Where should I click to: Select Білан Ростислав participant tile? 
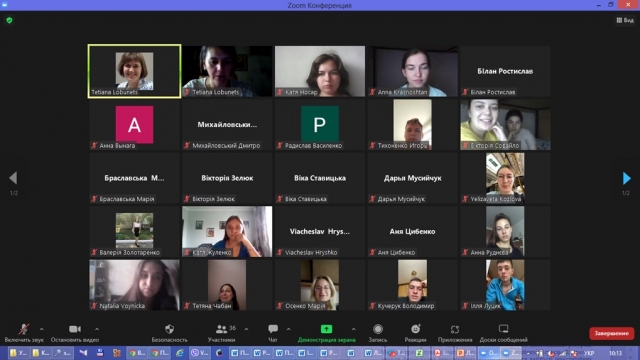pos(505,71)
